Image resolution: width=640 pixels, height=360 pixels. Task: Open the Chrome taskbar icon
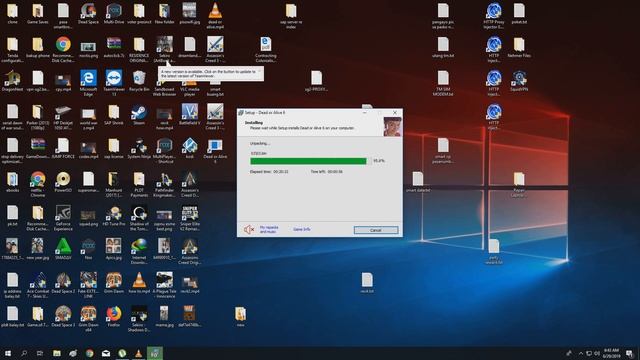[89, 353]
